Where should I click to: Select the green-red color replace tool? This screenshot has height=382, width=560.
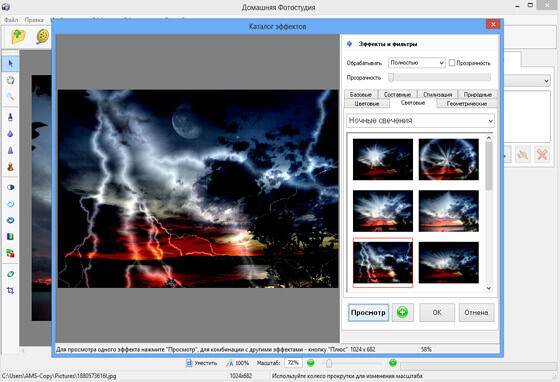point(10,253)
